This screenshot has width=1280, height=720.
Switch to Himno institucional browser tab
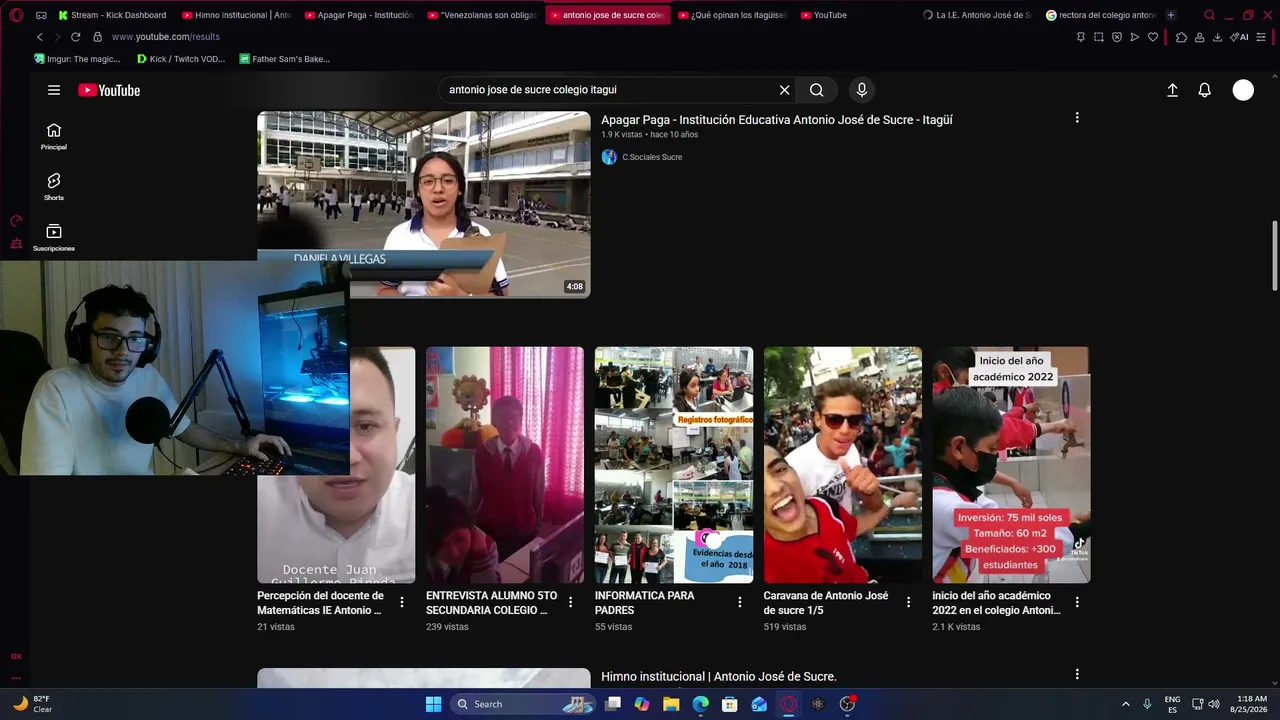(237, 15)
